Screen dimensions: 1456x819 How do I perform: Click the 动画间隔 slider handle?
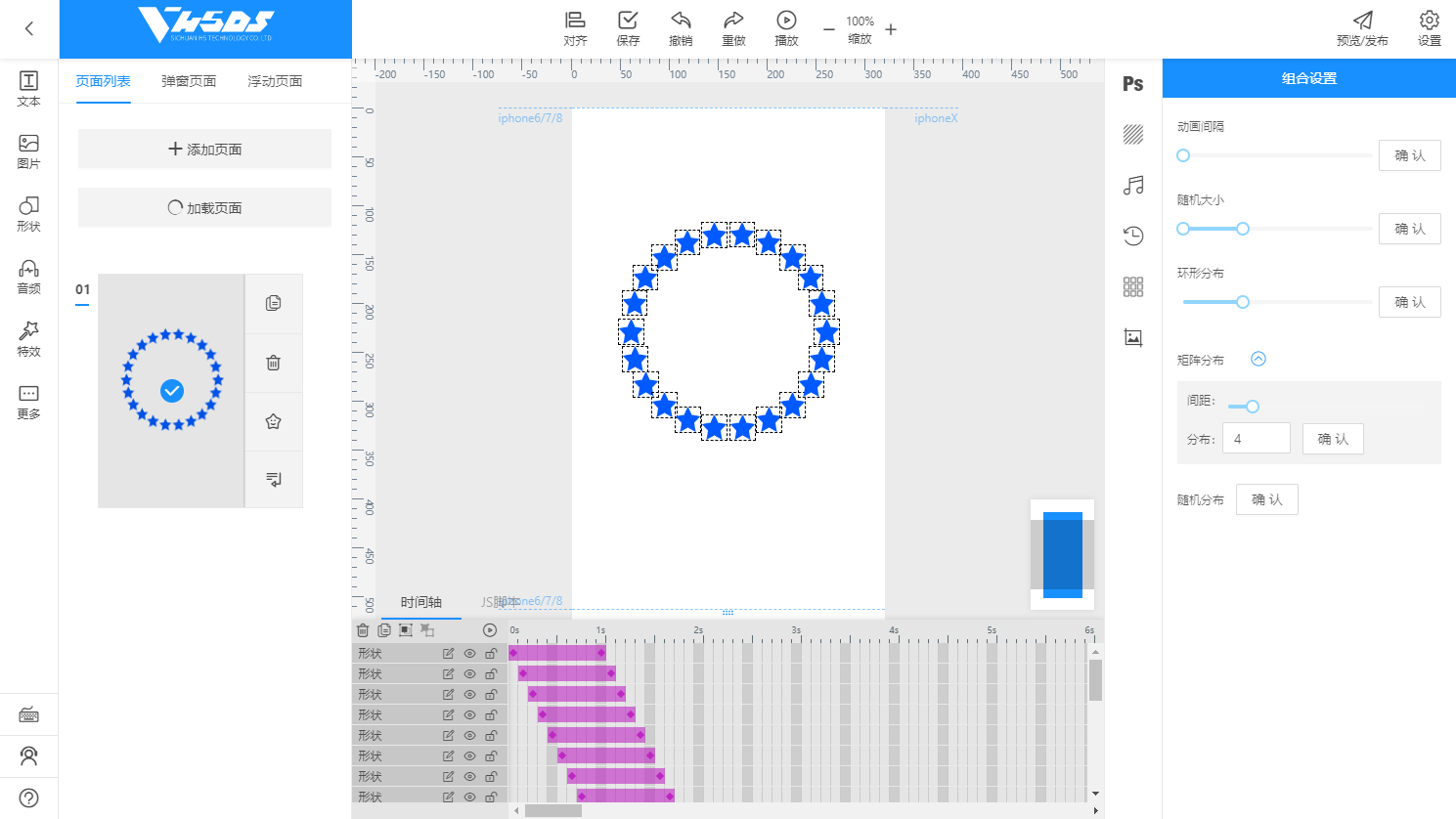coord(1183,155)
